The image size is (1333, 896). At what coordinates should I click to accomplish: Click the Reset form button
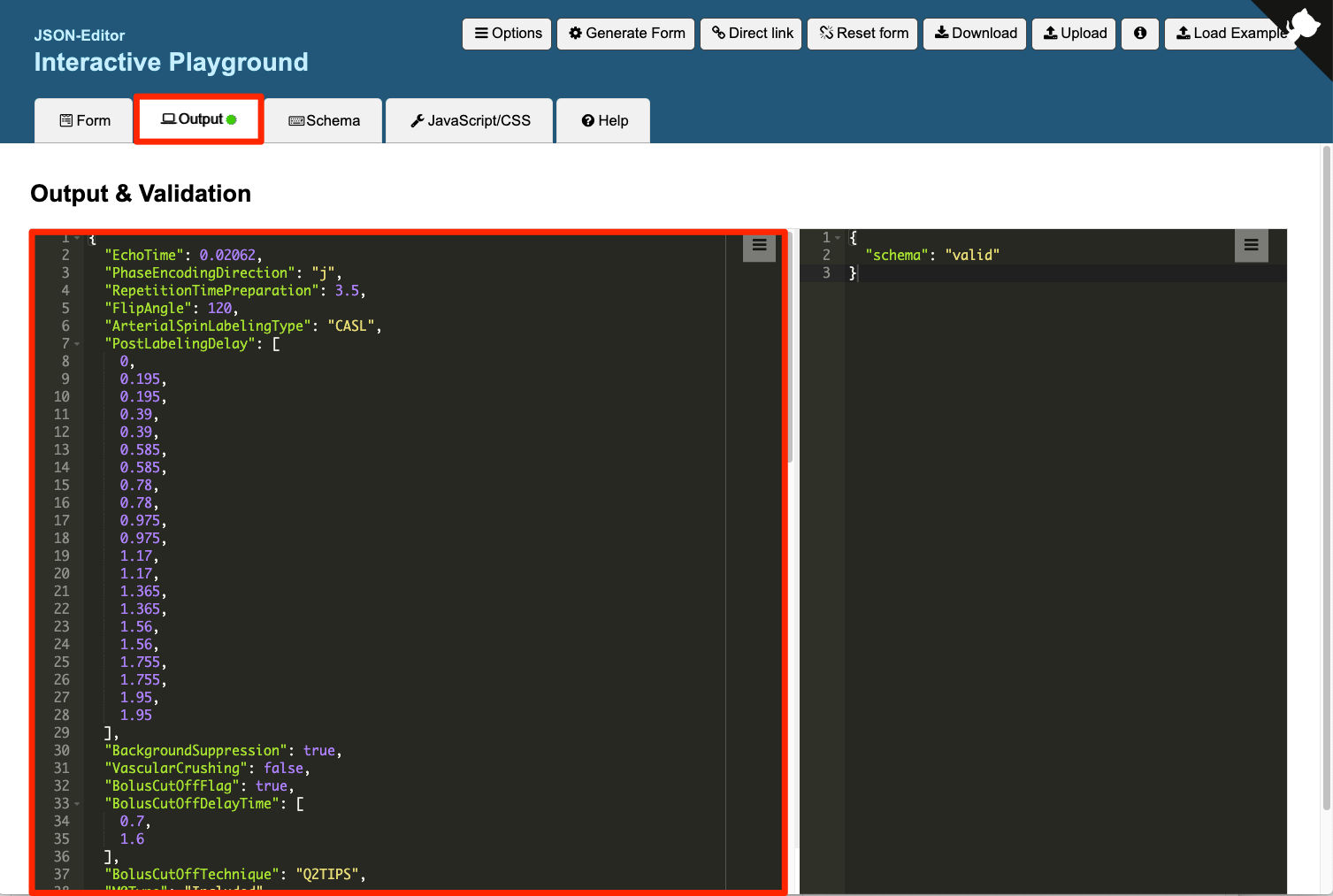tap(862, 34)
